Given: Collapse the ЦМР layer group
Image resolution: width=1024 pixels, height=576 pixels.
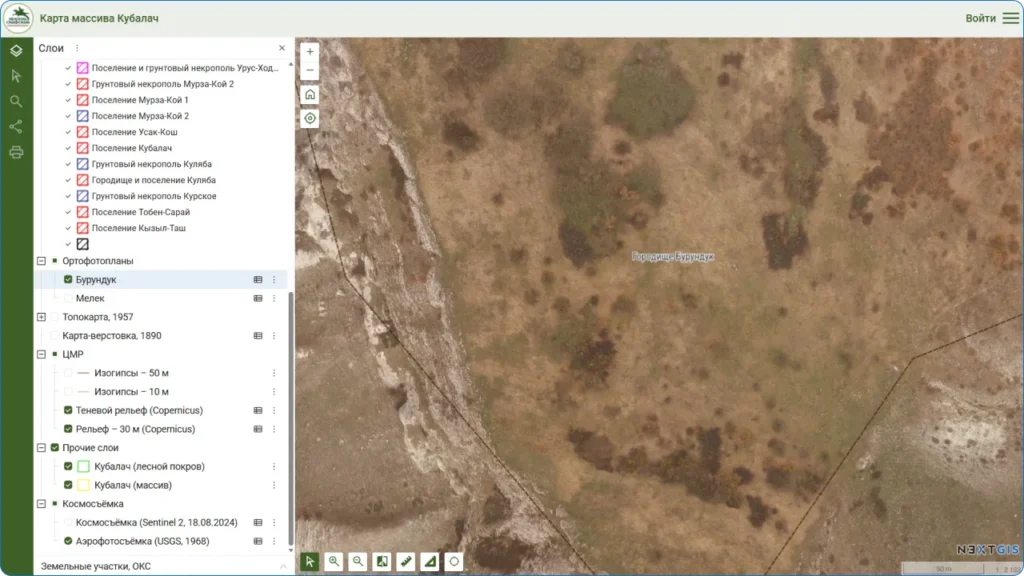Looking at the screenshot, I should coord(41,354).
